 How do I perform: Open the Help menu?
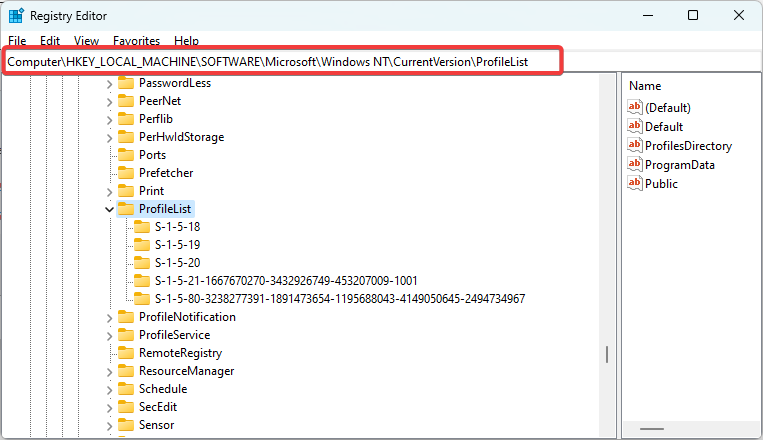point(186,41)
